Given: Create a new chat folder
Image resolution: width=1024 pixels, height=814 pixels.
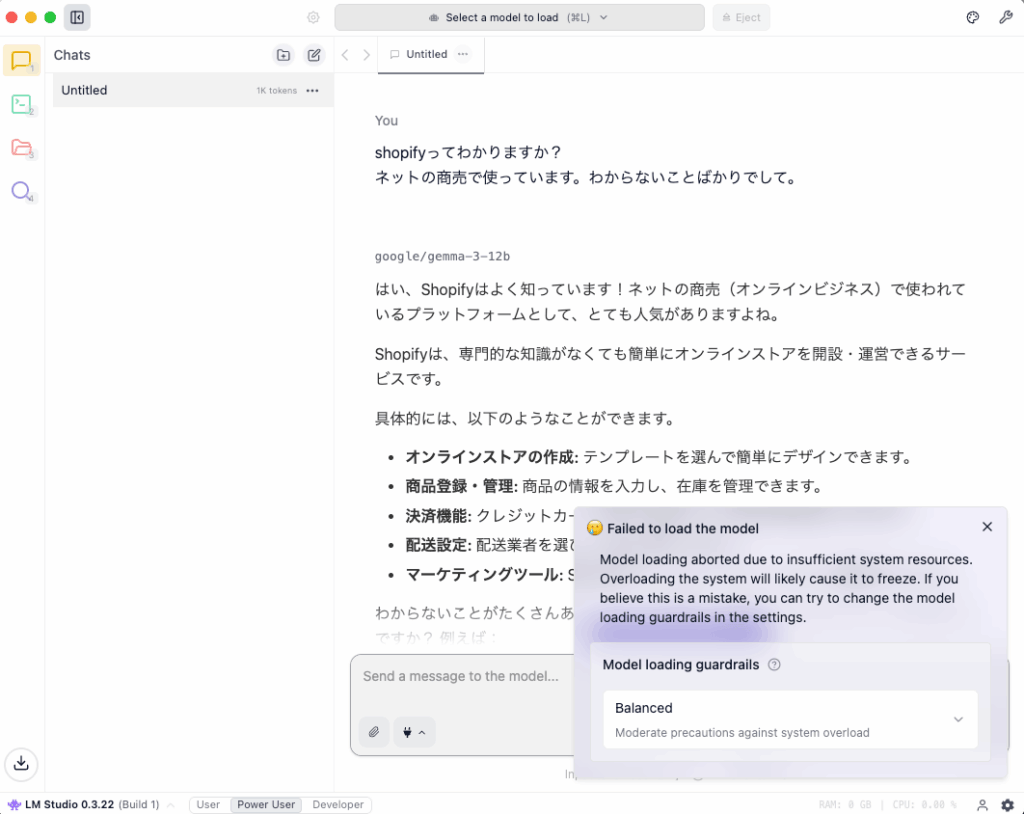Looking at the screenshot, I should tap(284, 55).
